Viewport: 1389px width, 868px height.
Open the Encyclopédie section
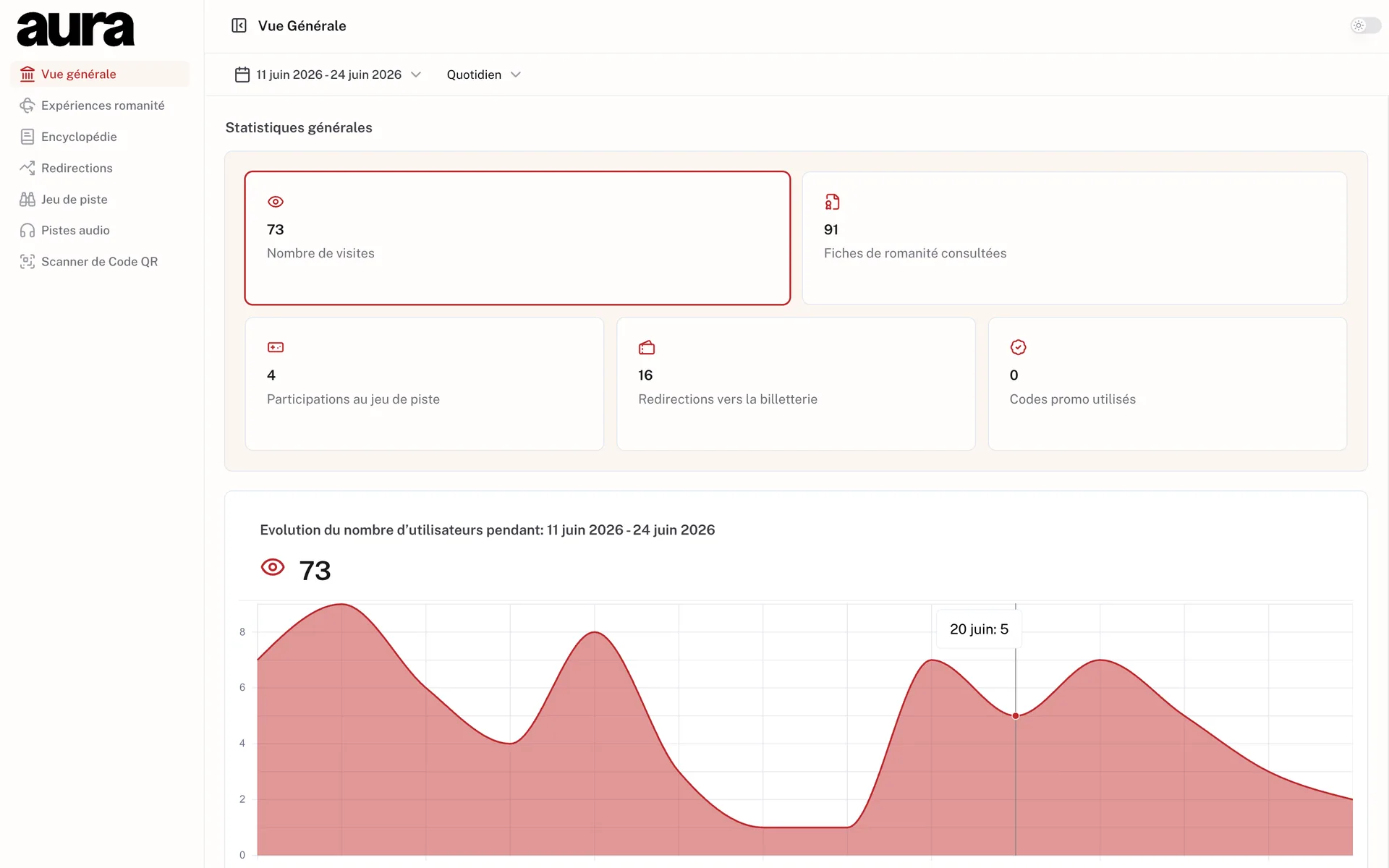tap(100, 137)
